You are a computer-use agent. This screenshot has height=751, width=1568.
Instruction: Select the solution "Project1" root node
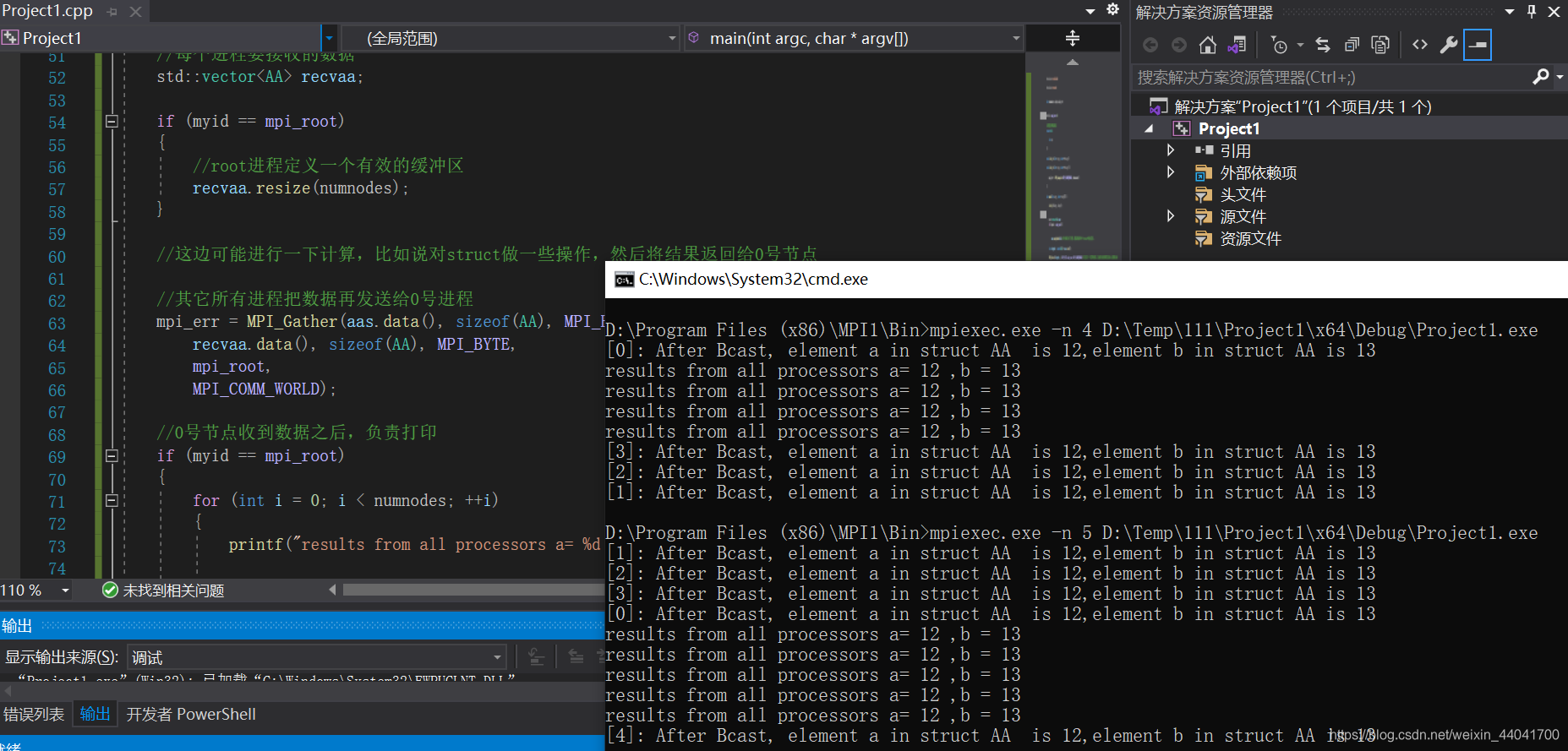tap(1303, 106)
